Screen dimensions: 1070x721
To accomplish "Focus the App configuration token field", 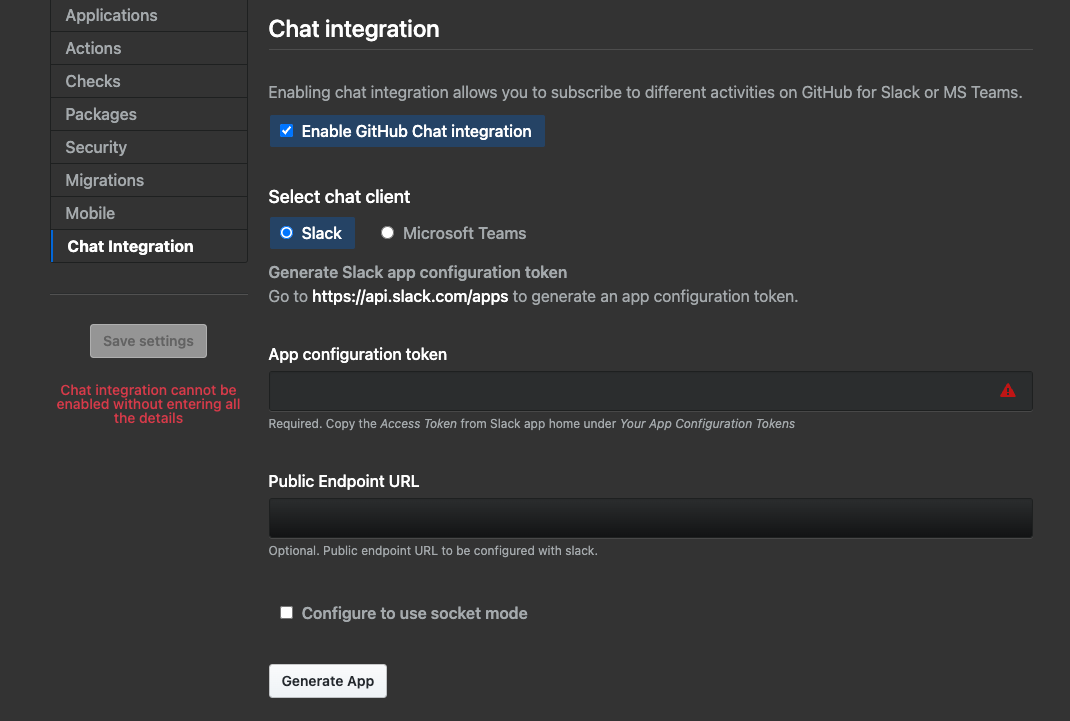I will [630, 391].
